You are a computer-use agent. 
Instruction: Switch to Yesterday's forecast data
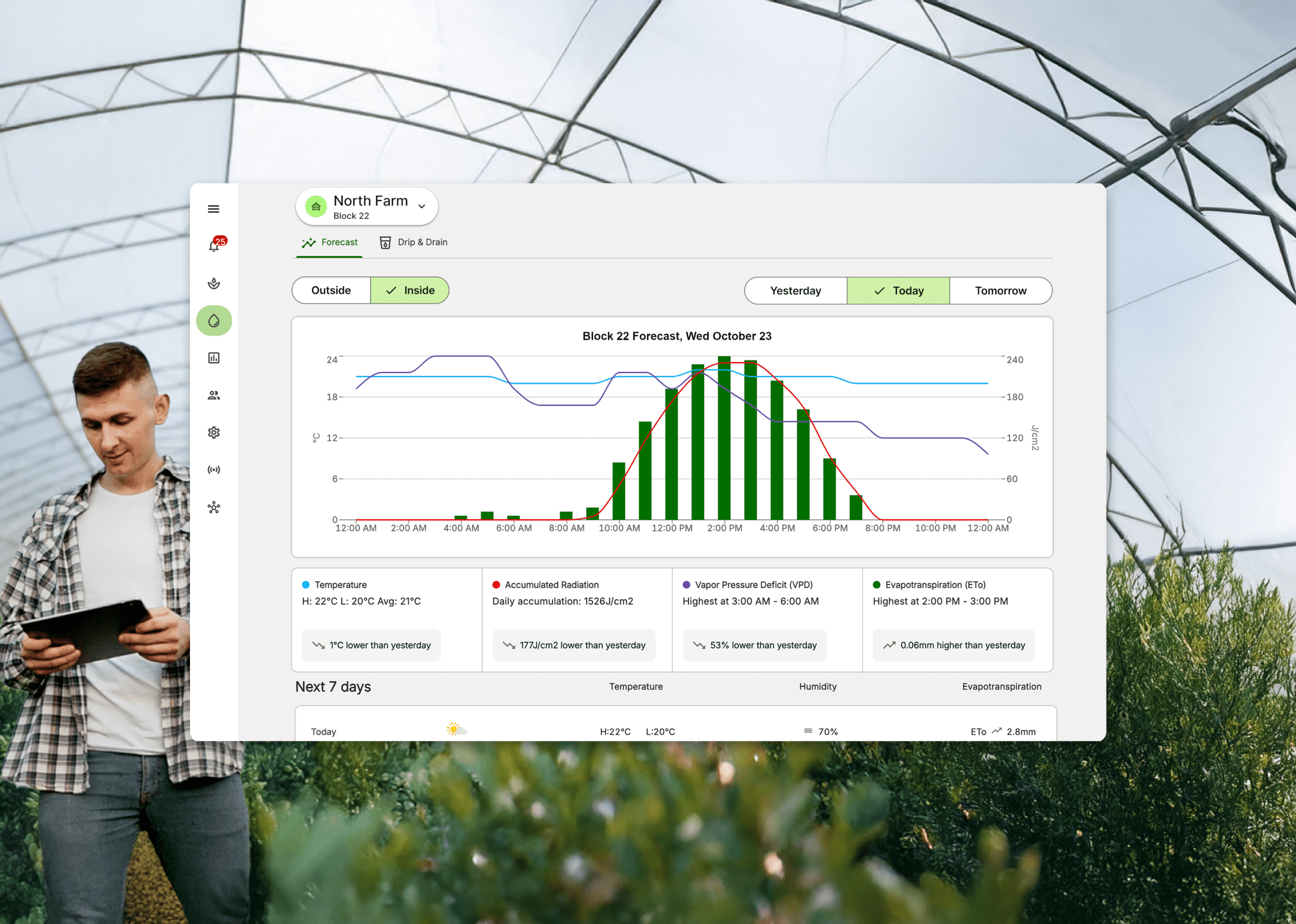pyautogui.click(x=795, y=289)
